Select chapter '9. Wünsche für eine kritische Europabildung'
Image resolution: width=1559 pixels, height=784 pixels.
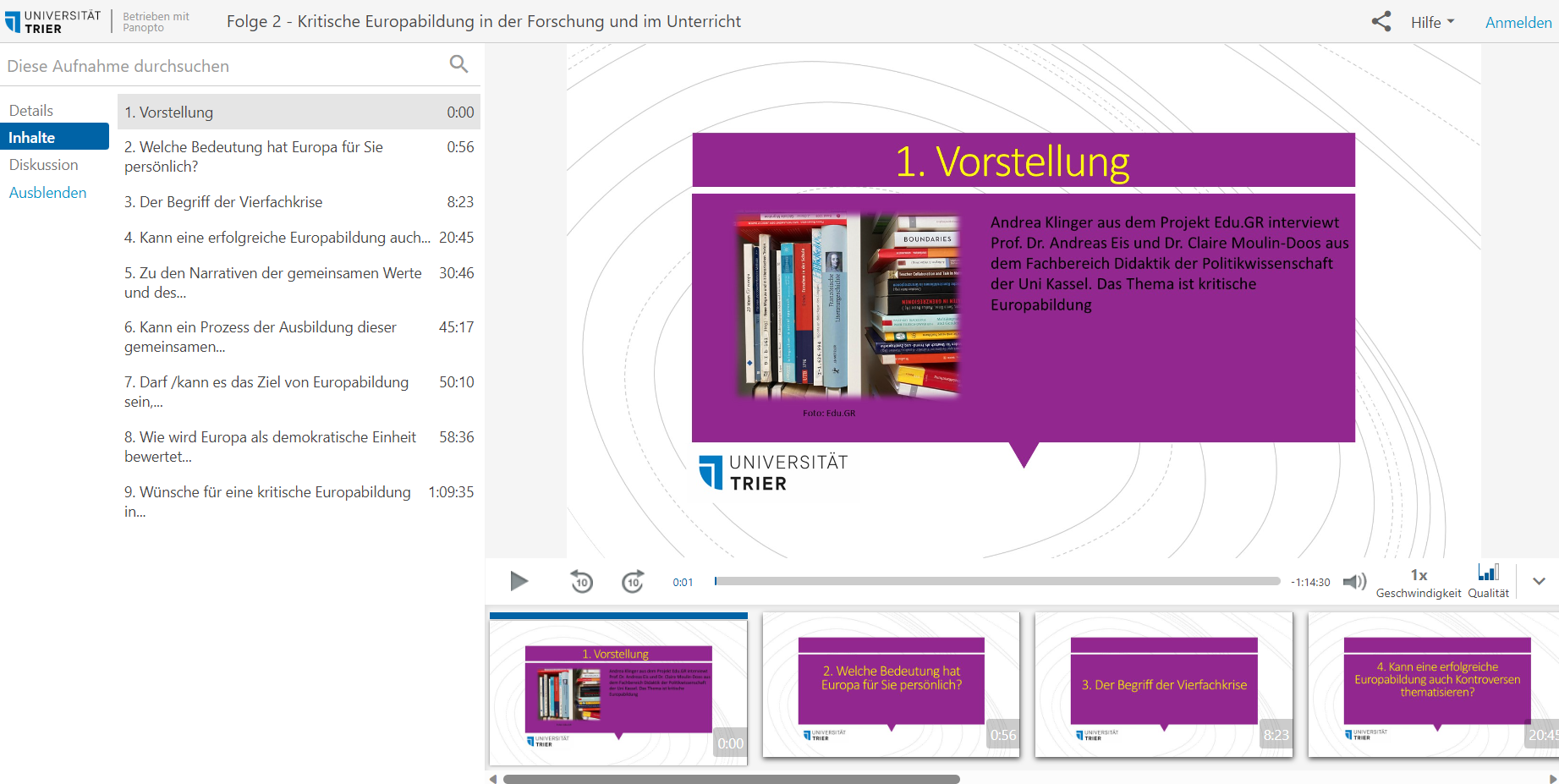299,502
